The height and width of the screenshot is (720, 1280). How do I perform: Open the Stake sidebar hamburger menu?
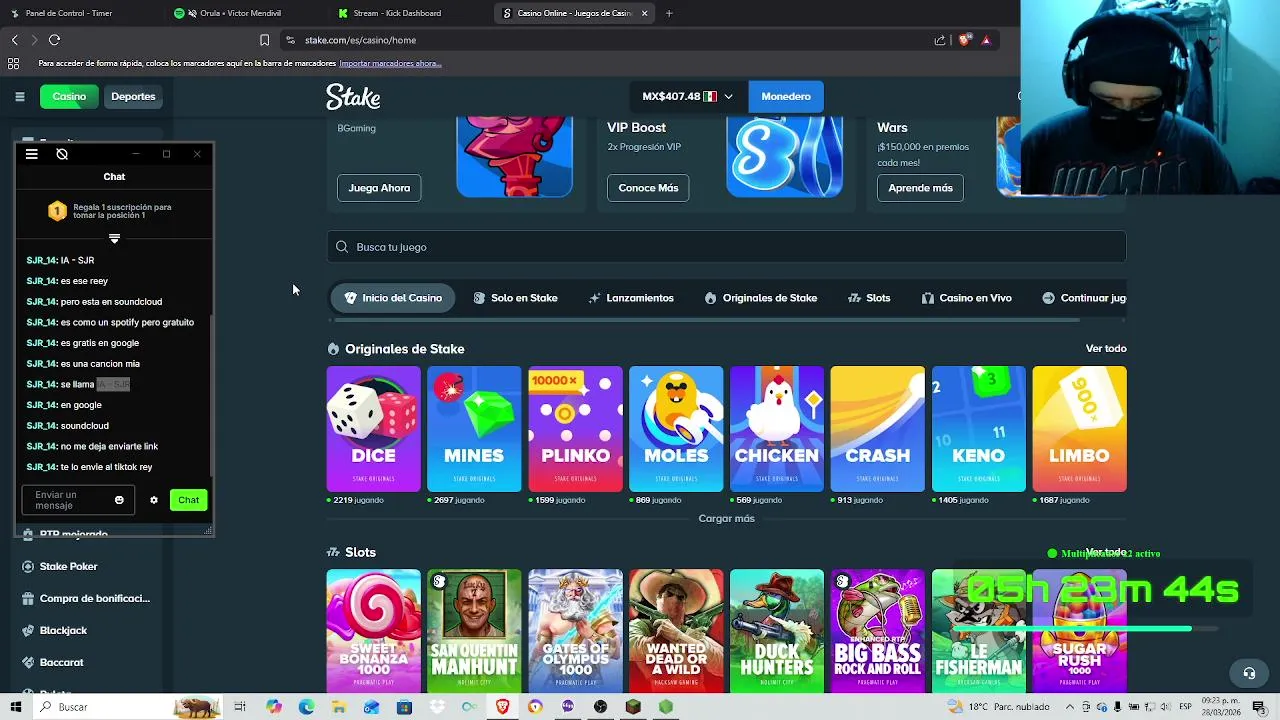click(x=20, y=96)
